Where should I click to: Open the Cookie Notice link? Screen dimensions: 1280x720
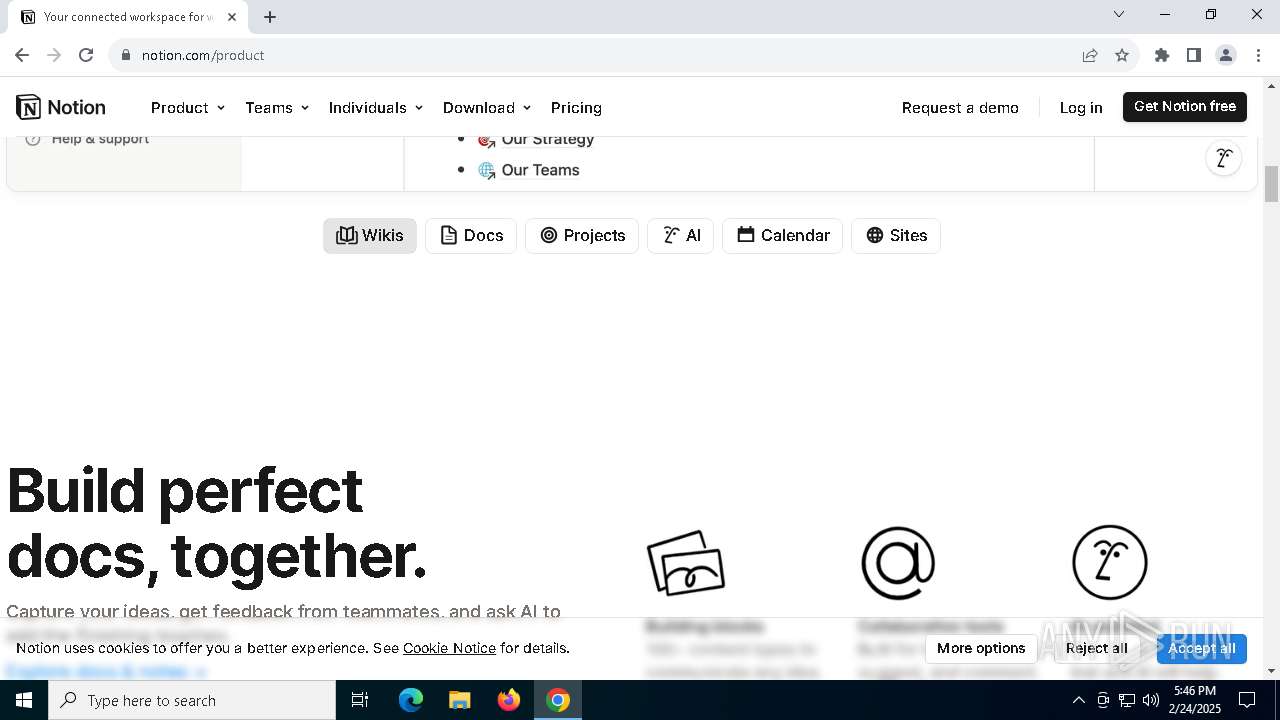[449, 648]
